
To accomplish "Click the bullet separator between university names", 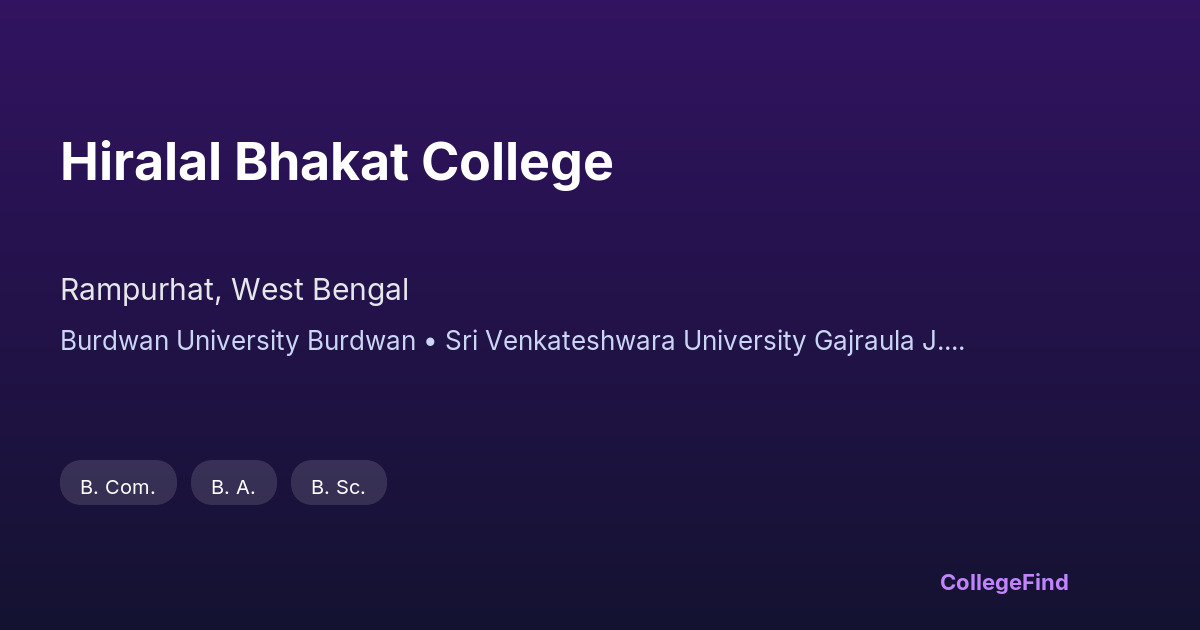I will click(x=430, y=341).
